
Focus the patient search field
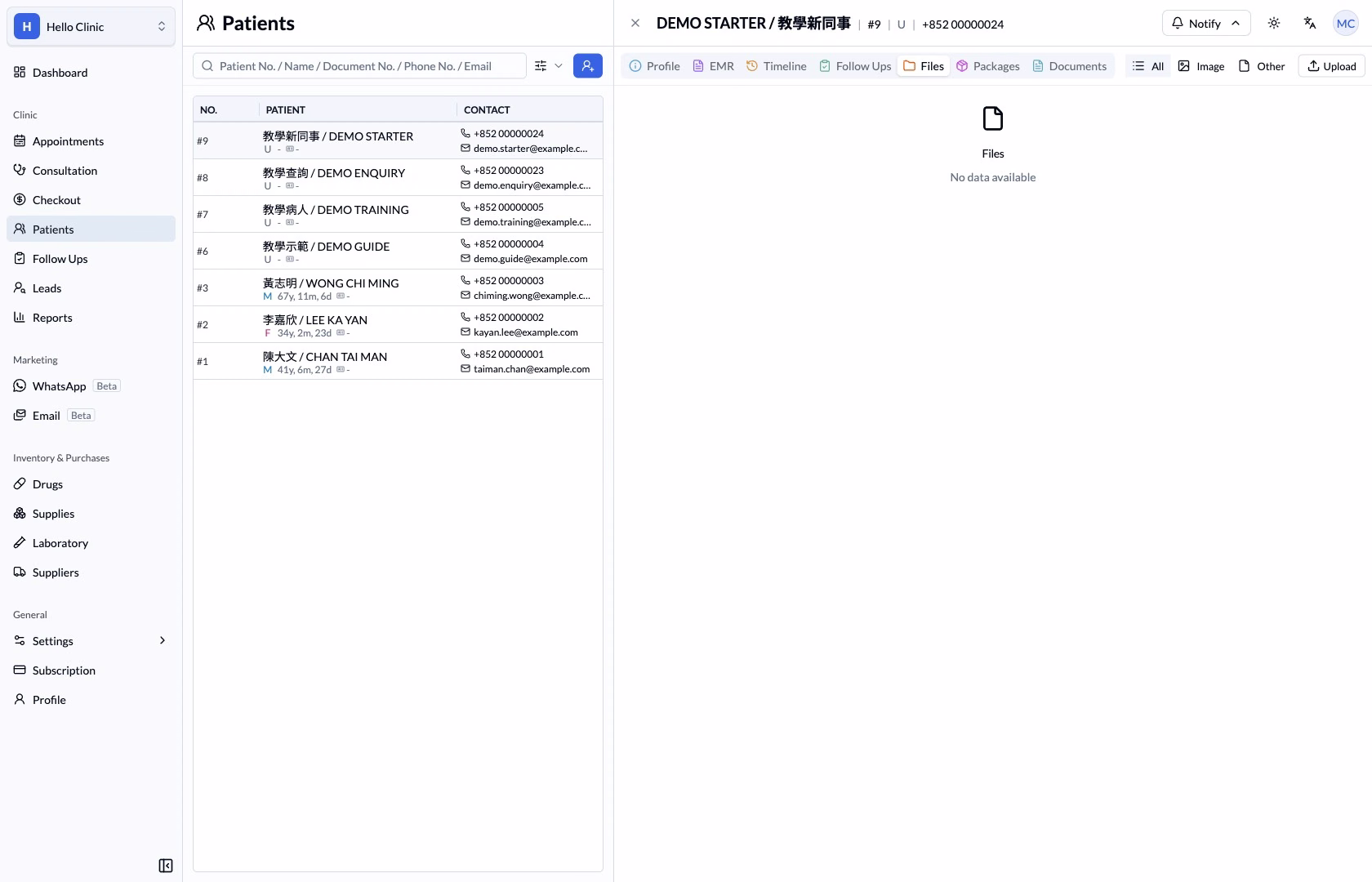point(360,66)
